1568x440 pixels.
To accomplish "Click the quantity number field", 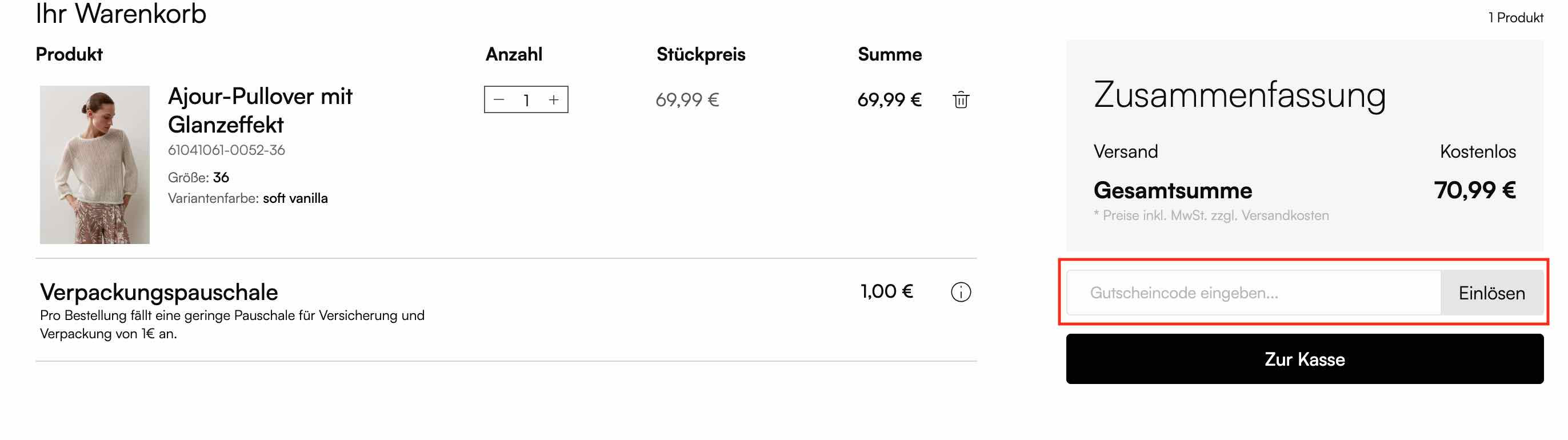I will (526, 100).
